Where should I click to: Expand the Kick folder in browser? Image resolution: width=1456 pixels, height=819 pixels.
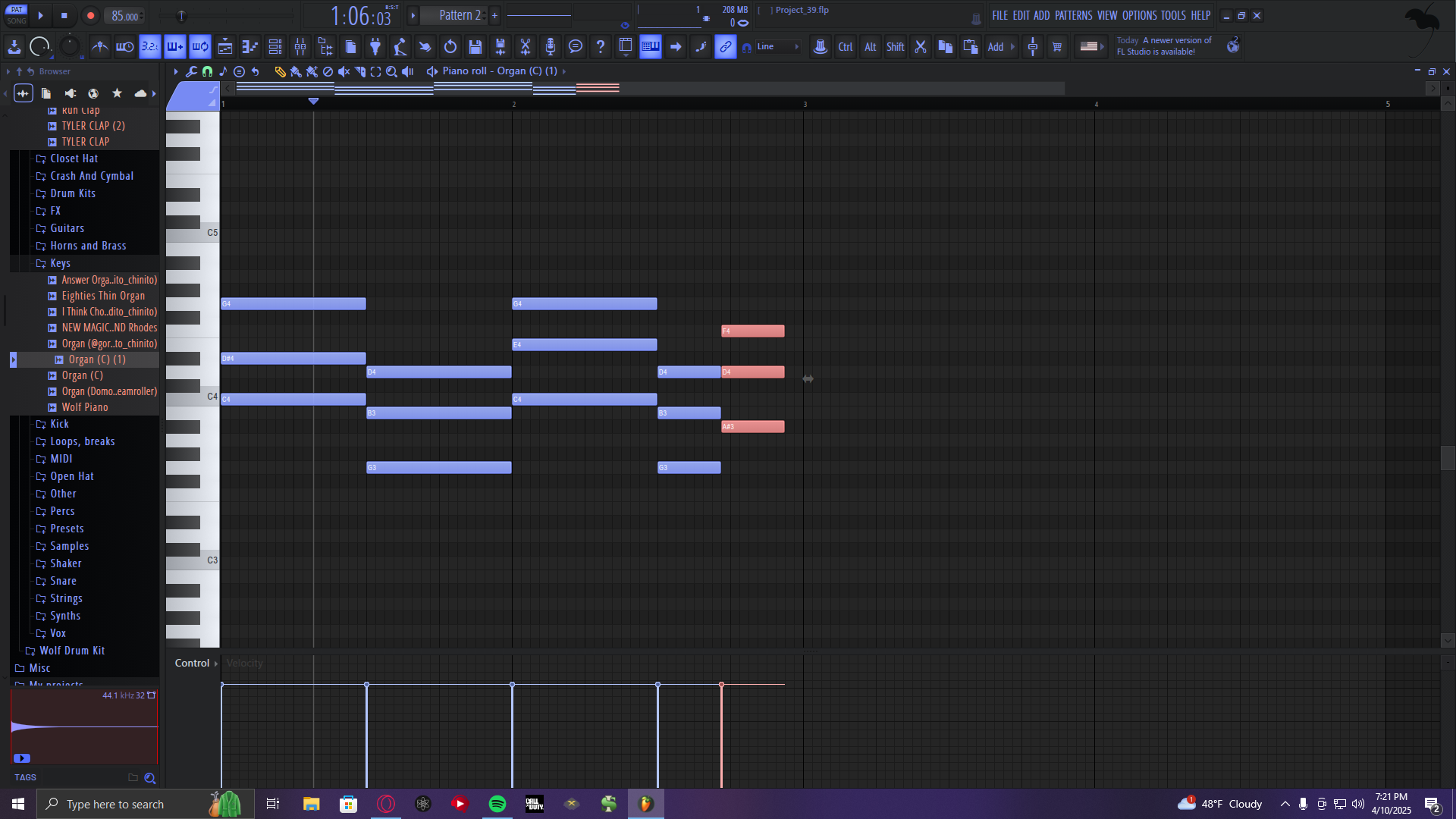coord(59,424)
